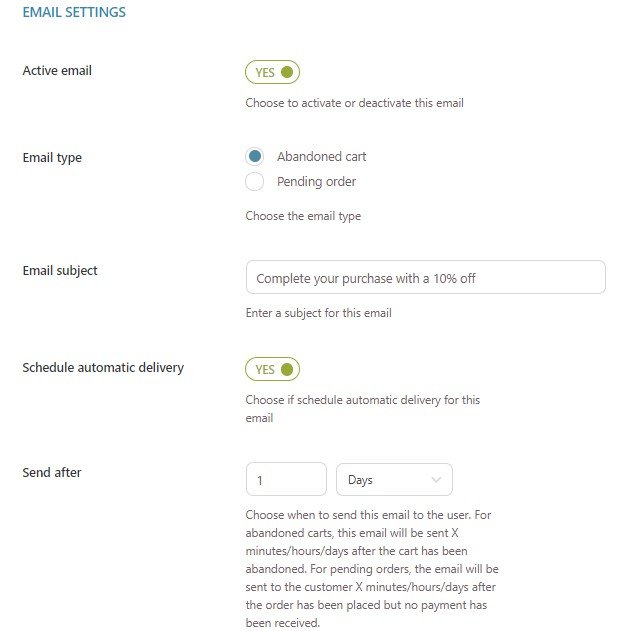Screen dimensions: 635x631
Task: Click the green knob on Active email toggle
Action: click(x=287, y=72)
